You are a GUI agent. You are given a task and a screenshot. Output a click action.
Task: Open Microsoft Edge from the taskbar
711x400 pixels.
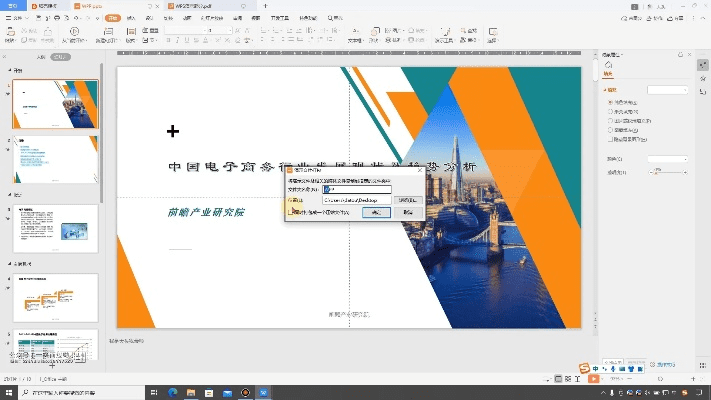(171, 392)
